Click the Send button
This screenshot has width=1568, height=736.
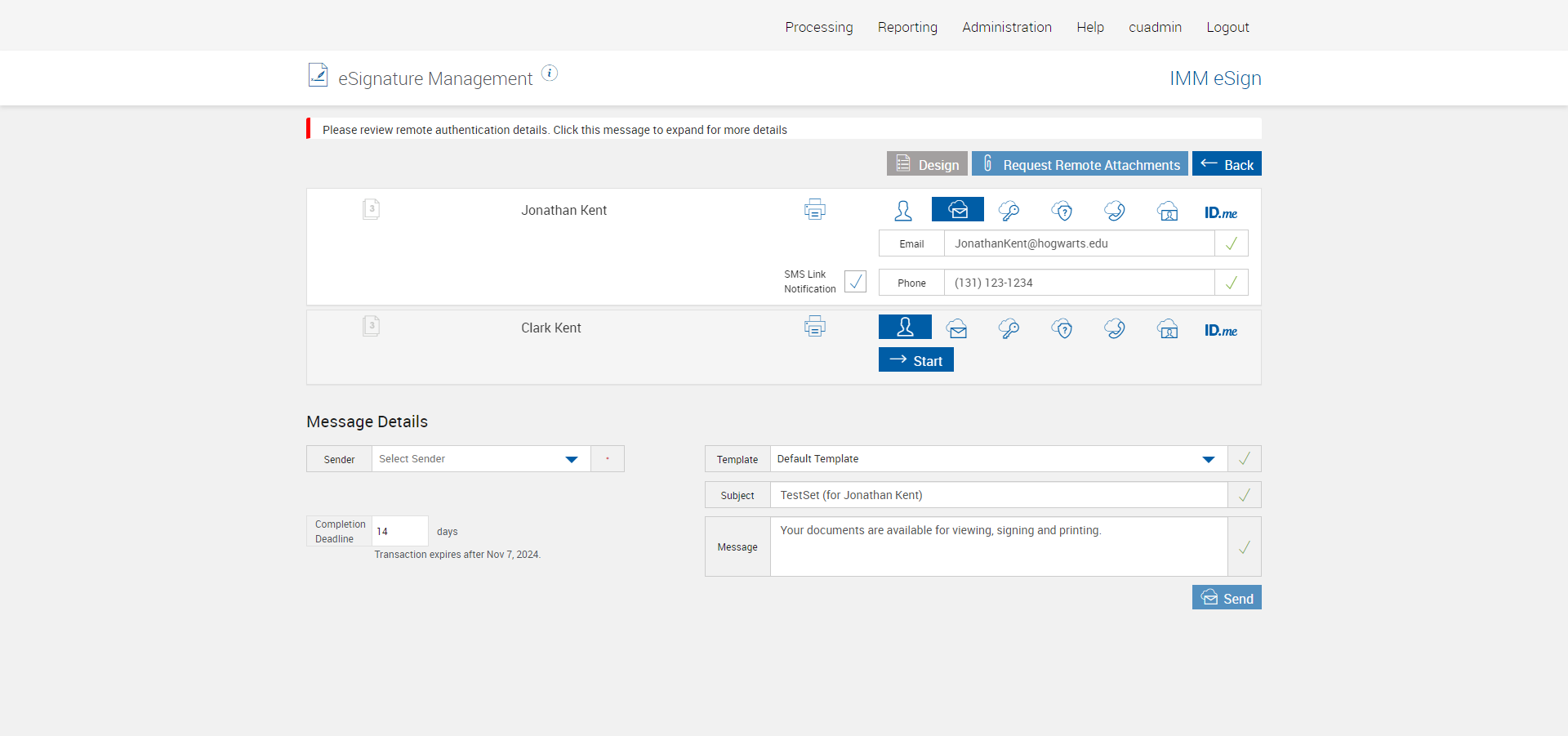coord(1227,598)
